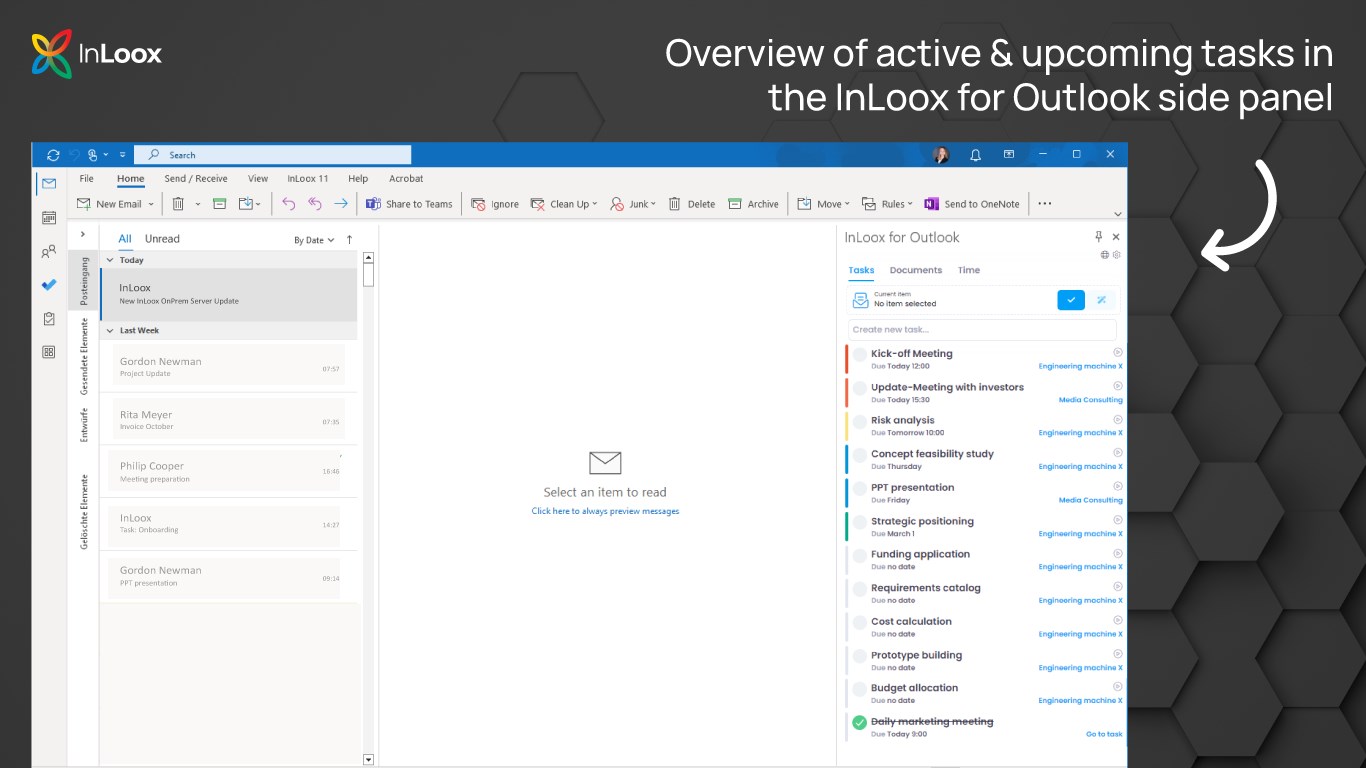
Task: Click the Send to OneNote icon
Action: [931, 204]
